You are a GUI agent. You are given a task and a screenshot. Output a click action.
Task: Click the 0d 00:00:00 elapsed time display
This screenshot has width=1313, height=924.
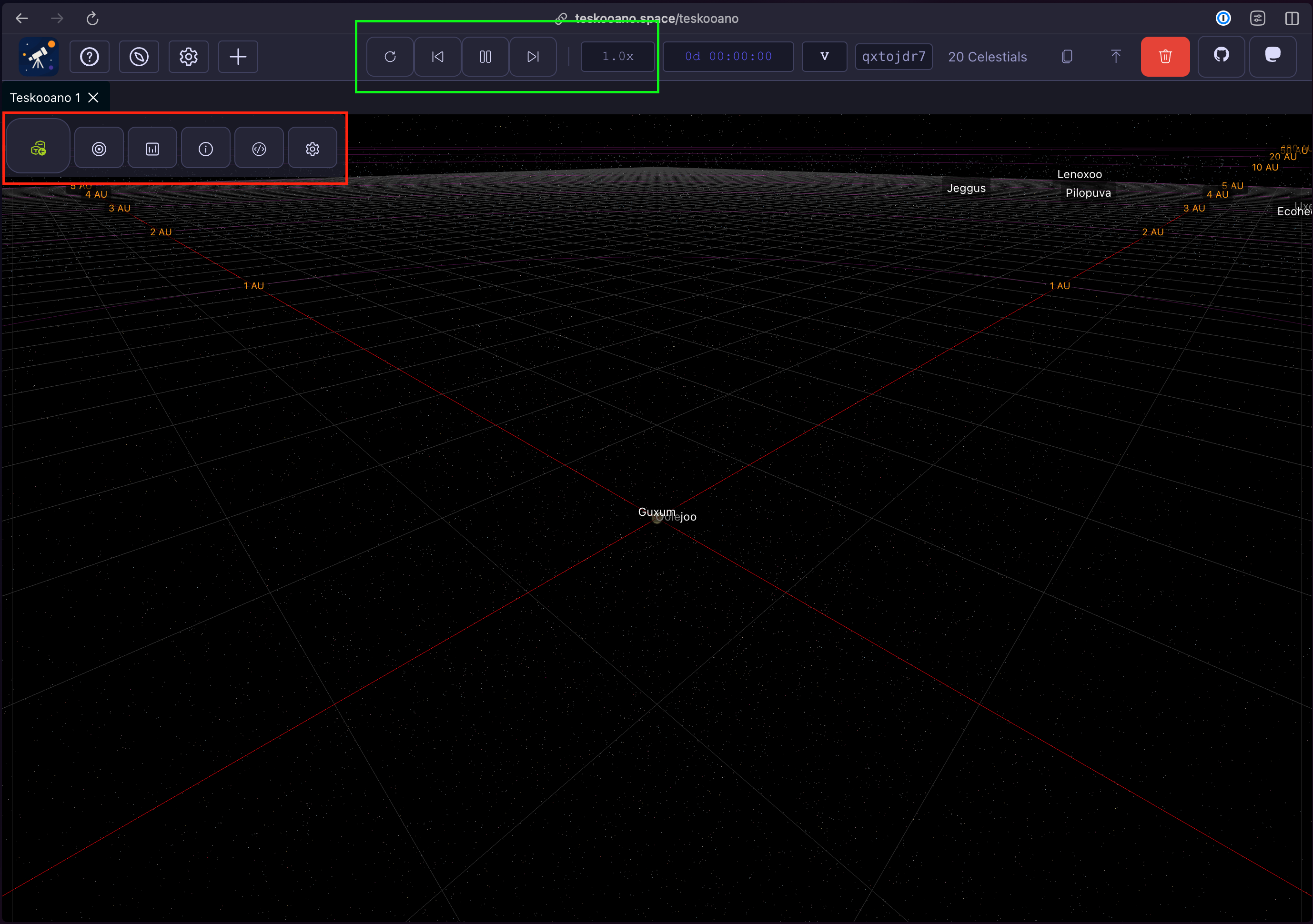pos(728,57)
